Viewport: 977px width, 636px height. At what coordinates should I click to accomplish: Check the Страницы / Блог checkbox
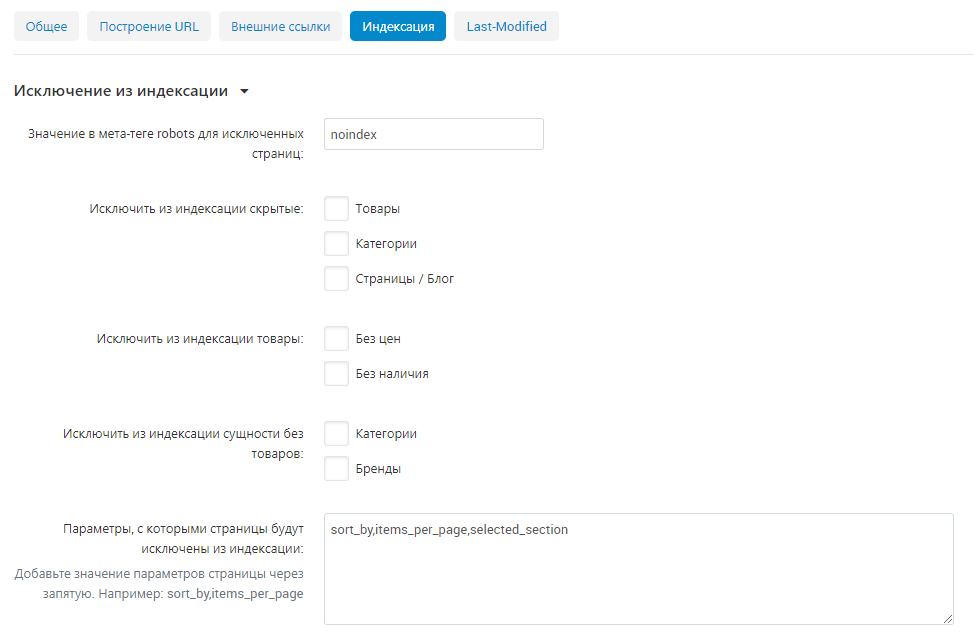pos(336,278)
